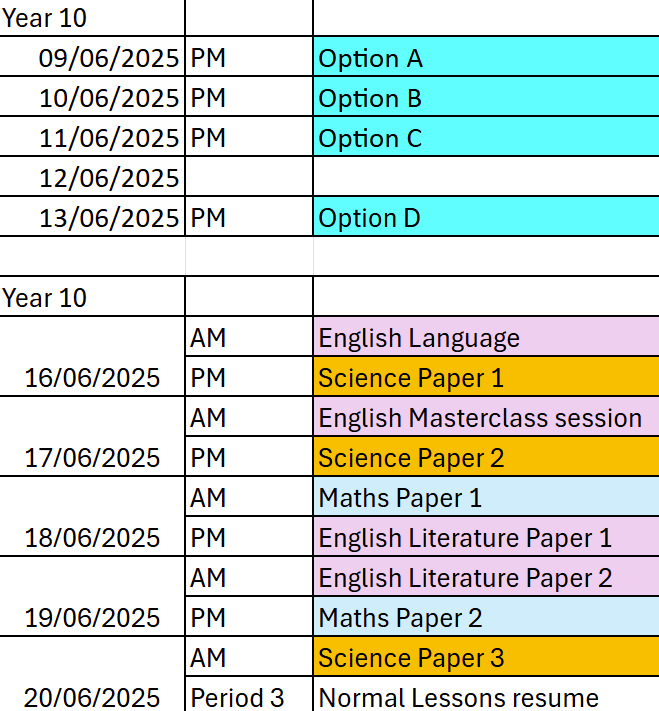
Task: Select the Science Paper 1 cell
Action: point(486,376)
